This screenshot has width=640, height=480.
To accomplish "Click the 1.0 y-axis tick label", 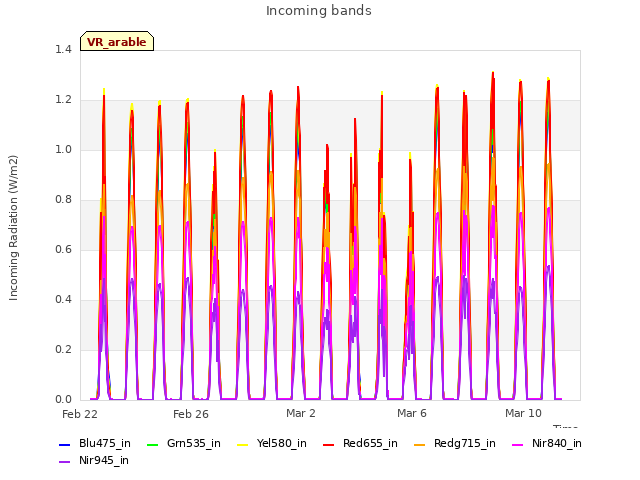I will pyautogui.click(x=63, y=149).
